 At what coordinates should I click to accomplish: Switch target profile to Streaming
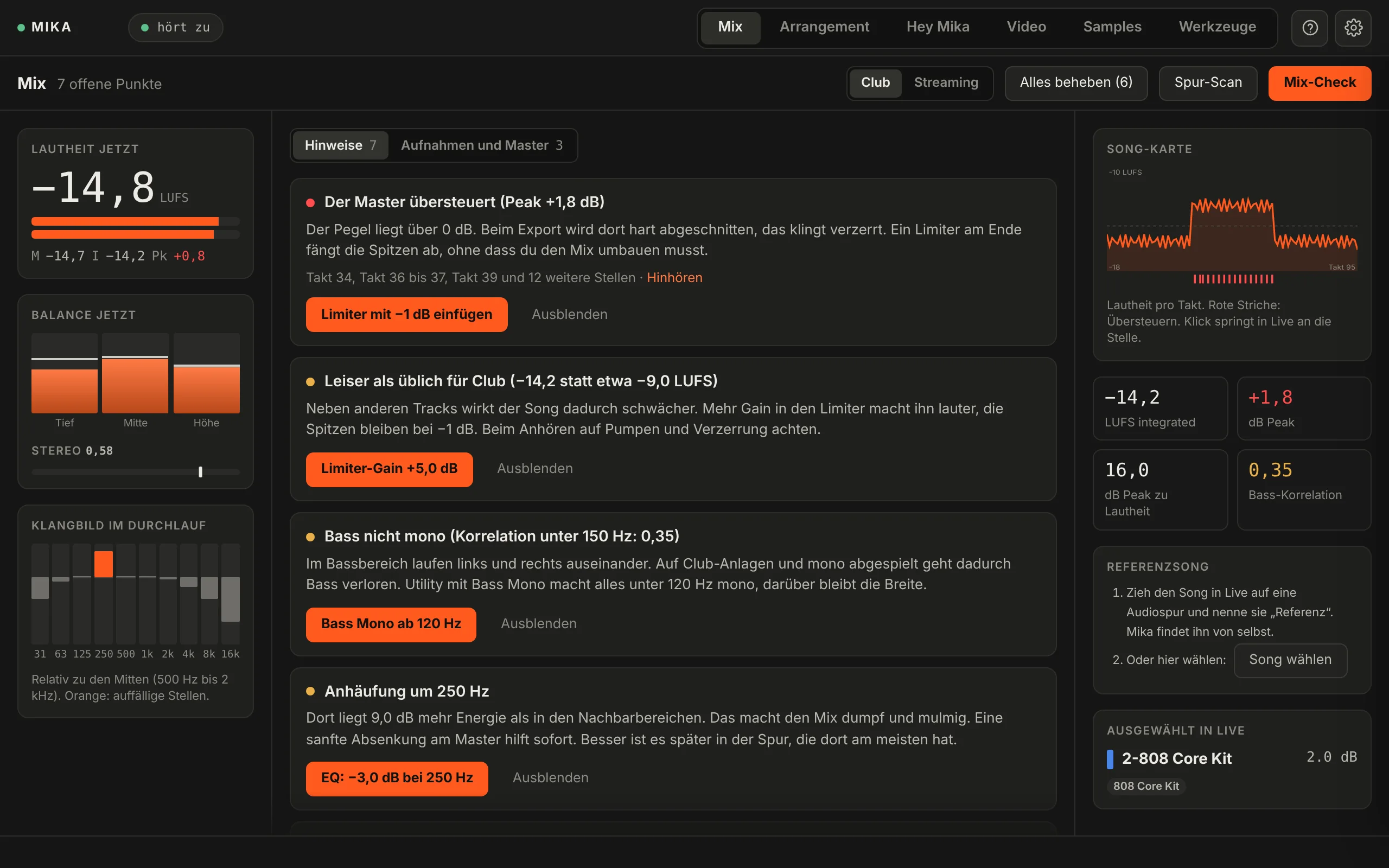[x=946, y=82]
